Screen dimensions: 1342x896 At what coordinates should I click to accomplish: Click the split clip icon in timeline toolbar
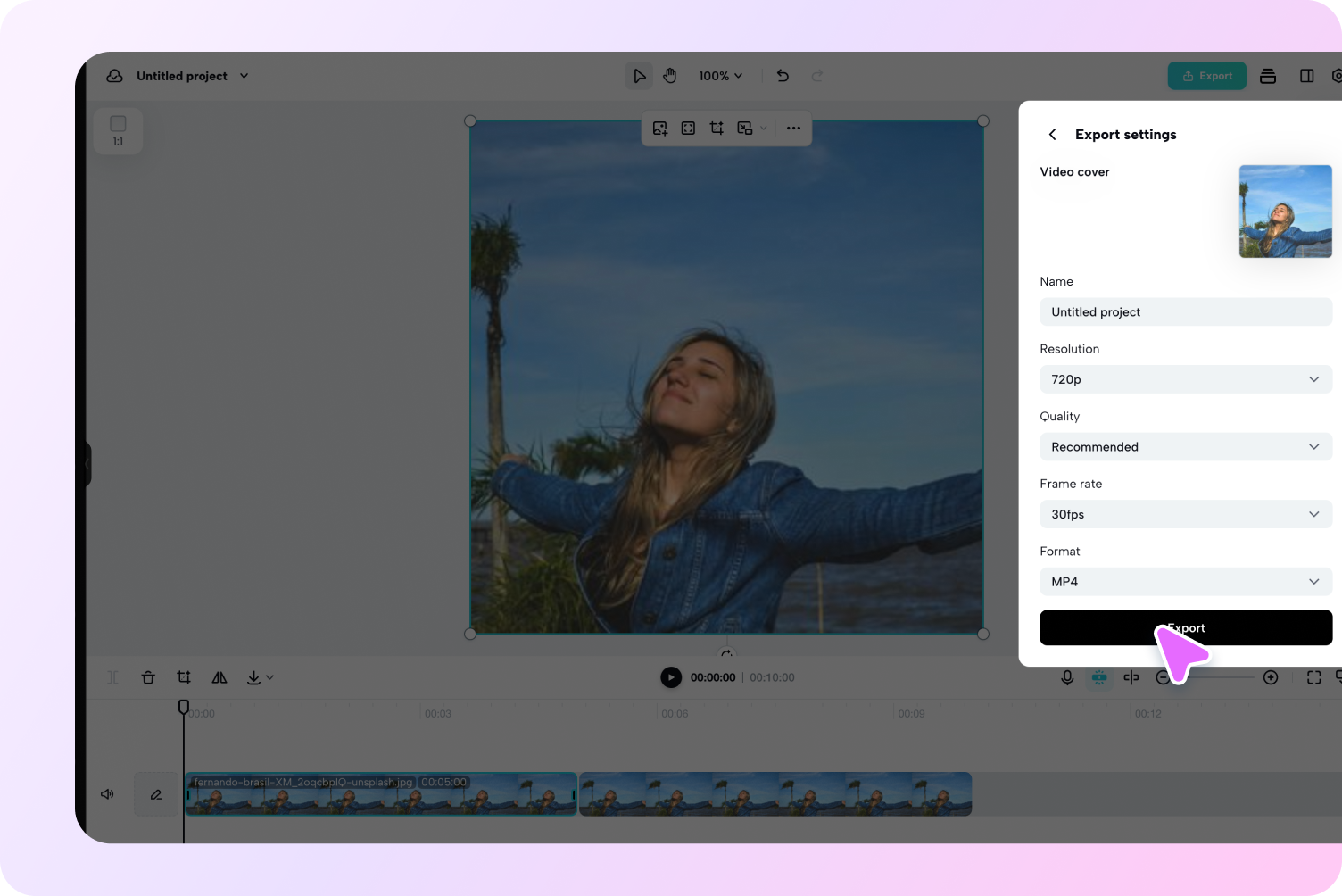tap(113, 677)
